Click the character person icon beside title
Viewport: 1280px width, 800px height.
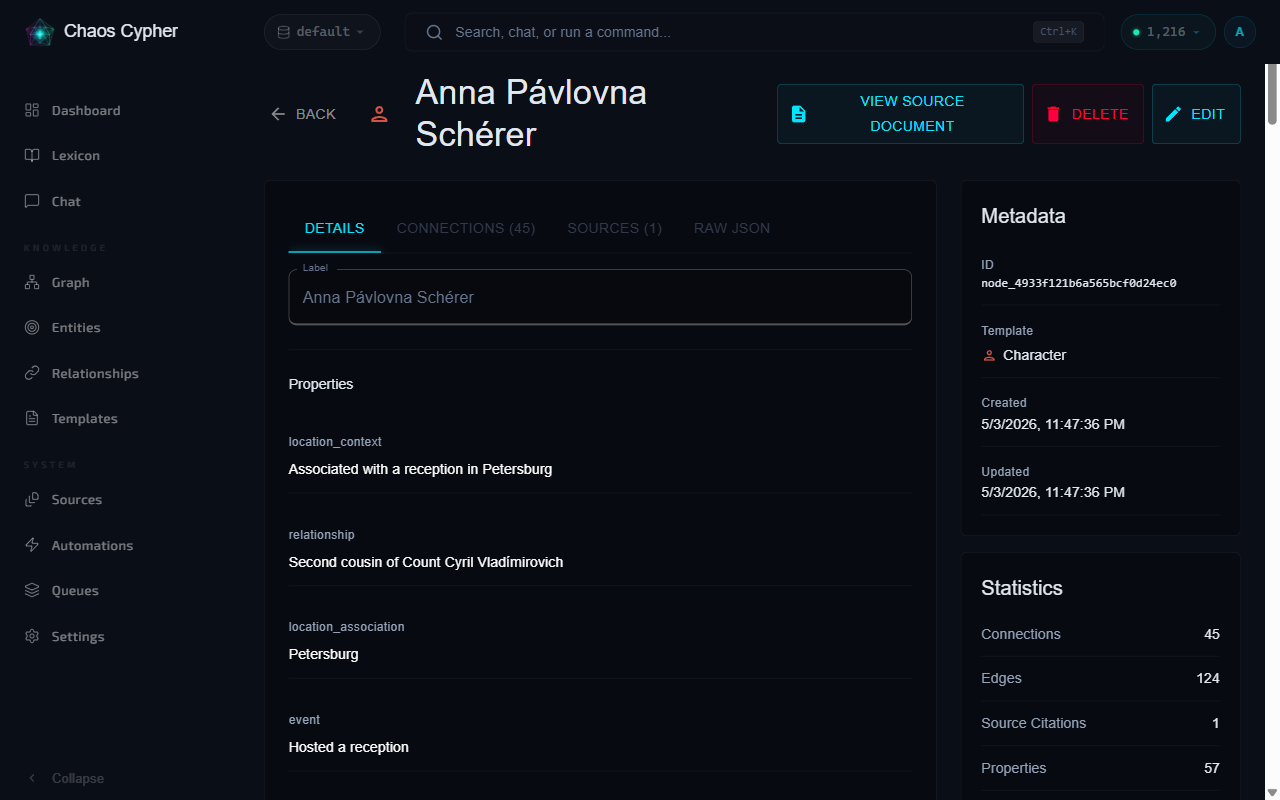379,114
